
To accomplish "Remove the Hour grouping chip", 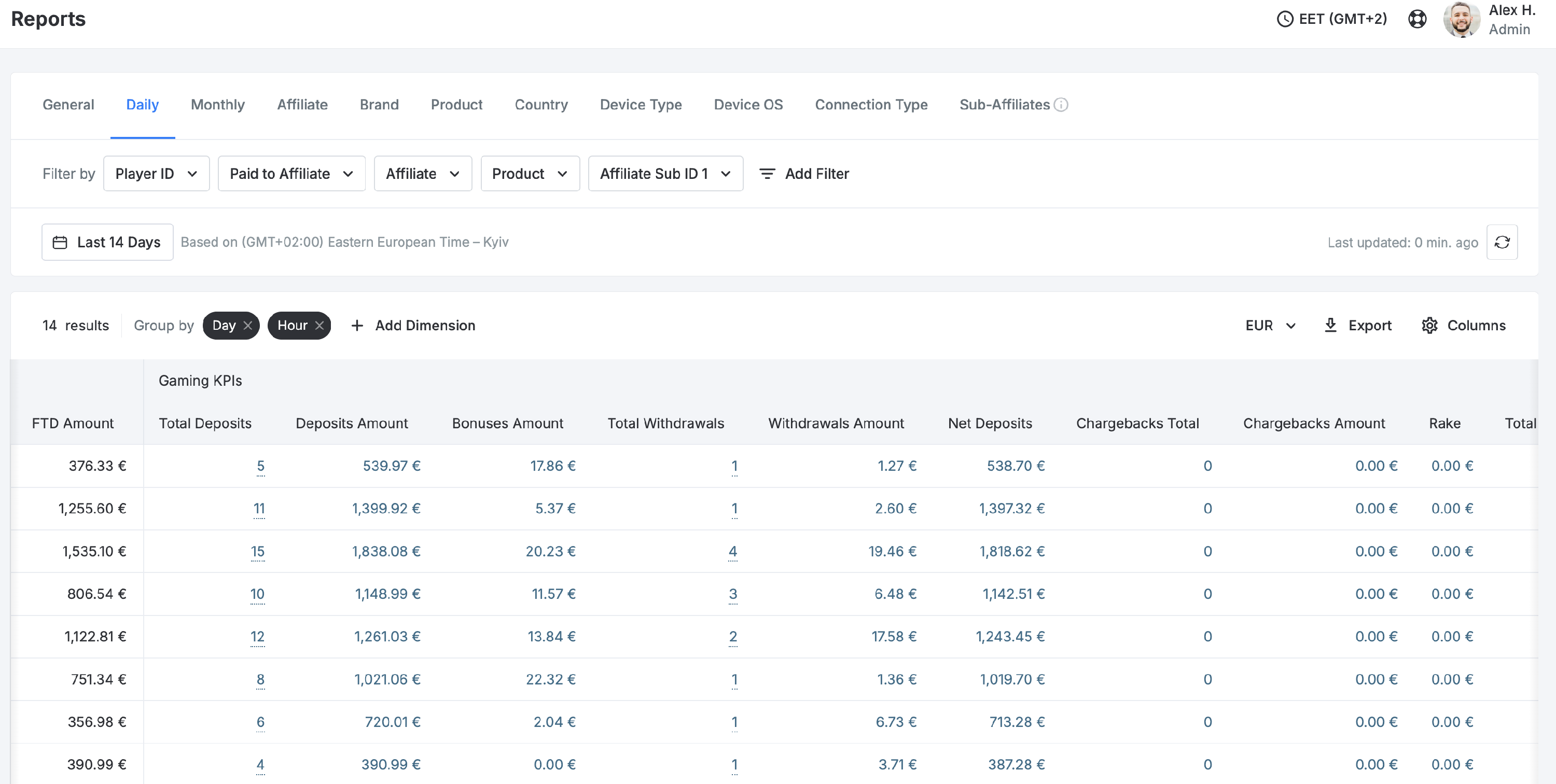I will coord(319,326).
